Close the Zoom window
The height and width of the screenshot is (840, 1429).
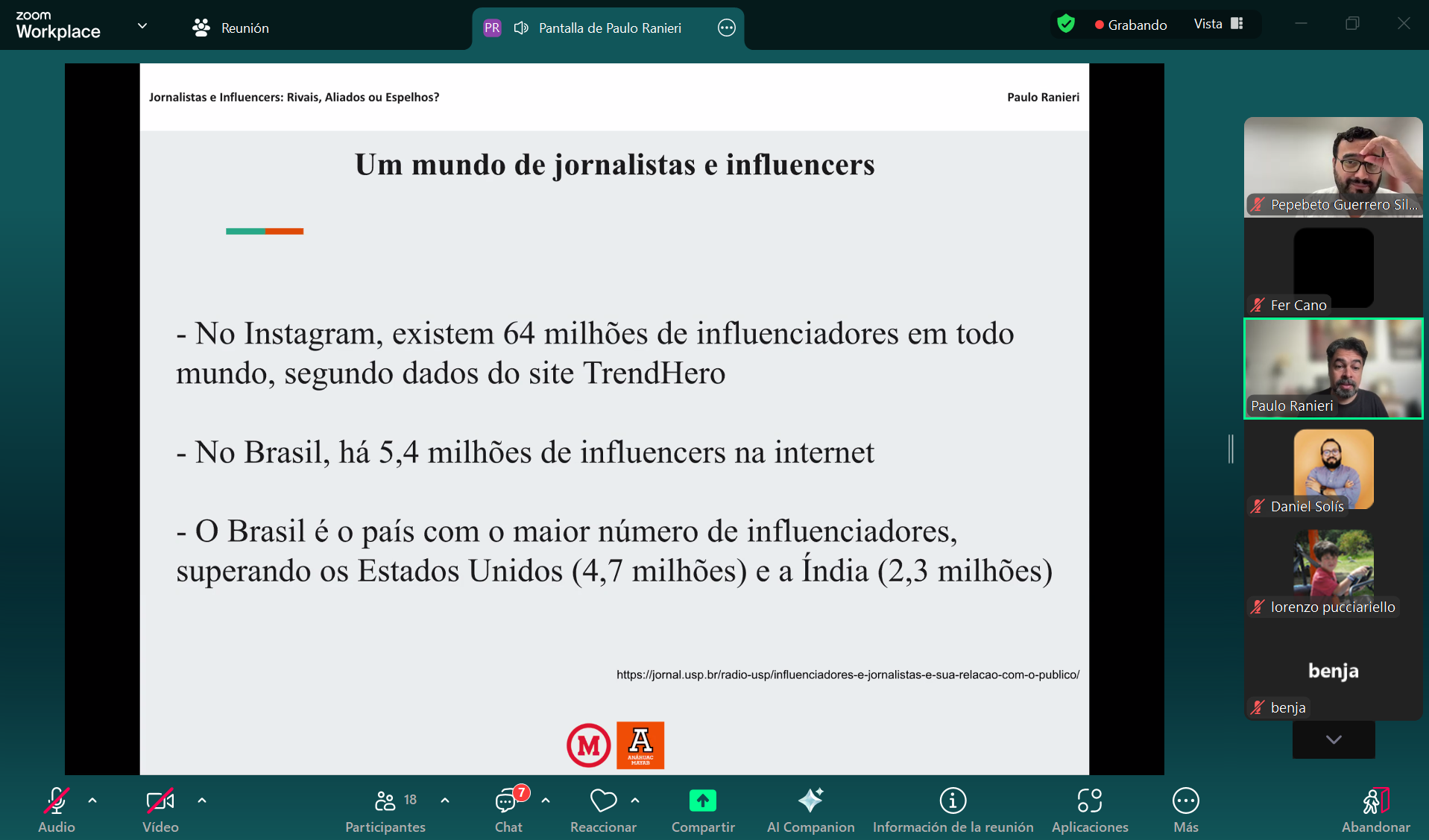click(x=1404, y=24)
